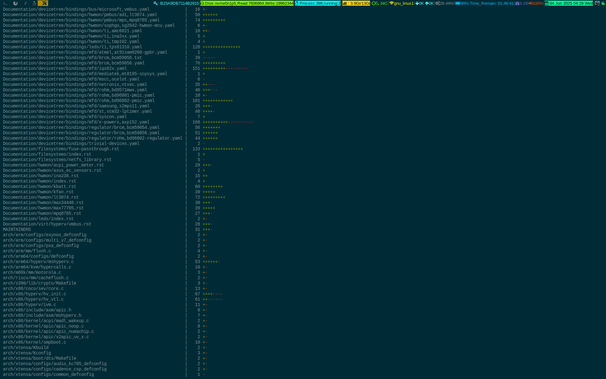
Task: Click the arch/xtensa/configs/common_defconfig line
Action: point(48,374)
